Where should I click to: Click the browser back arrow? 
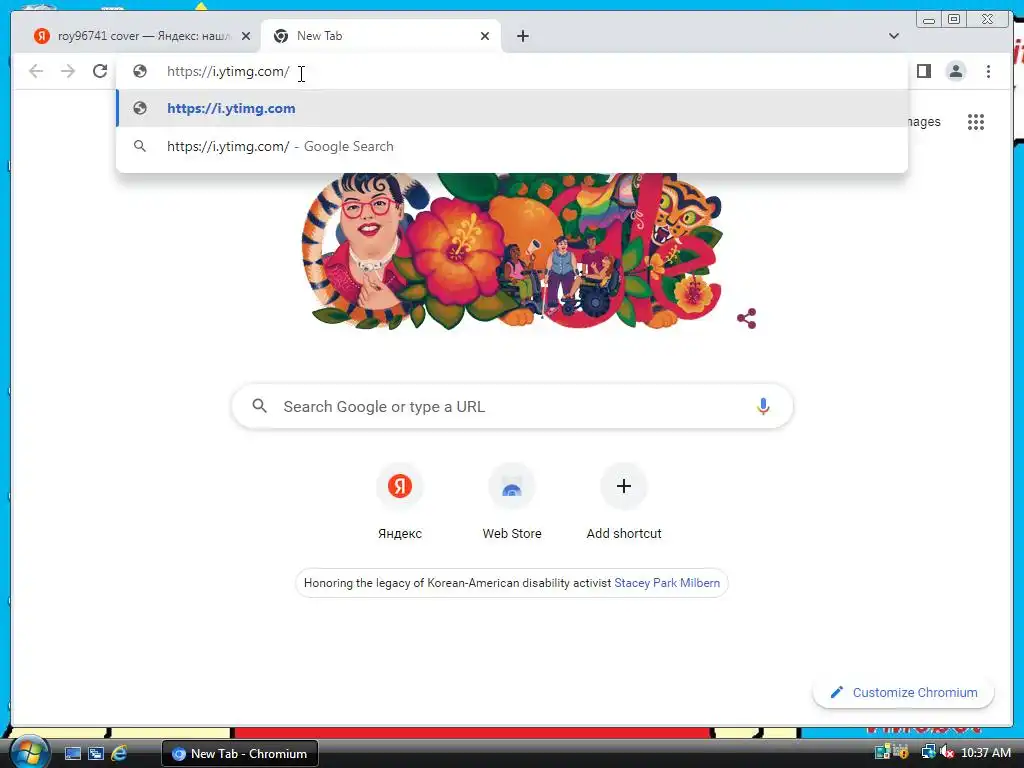click(36, 71)
